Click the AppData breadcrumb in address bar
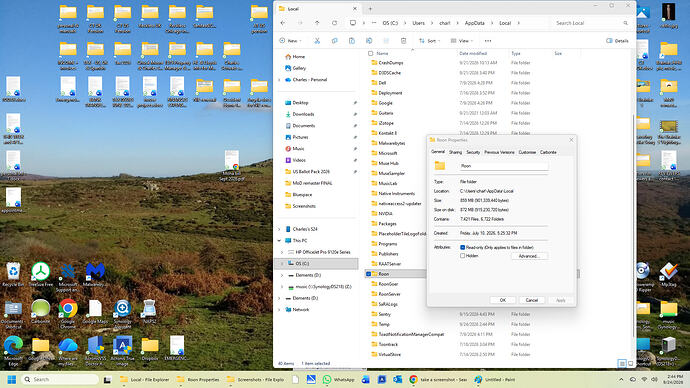690x388 pixels. coord(474,23)
